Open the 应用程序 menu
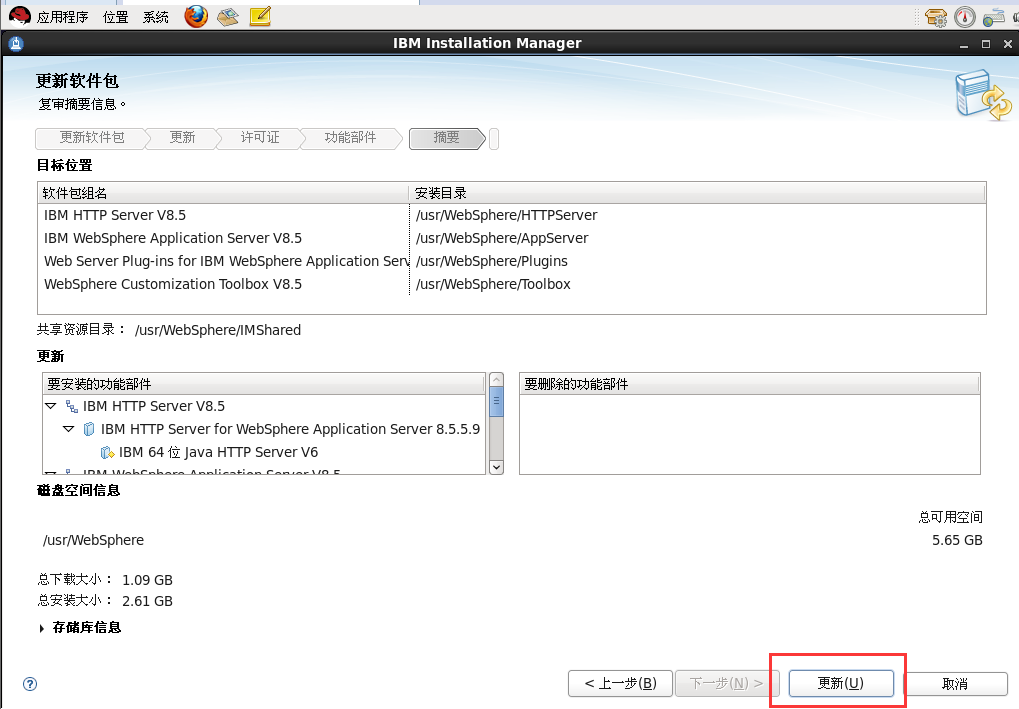The image size is (1019, 709). coord(62,18)
